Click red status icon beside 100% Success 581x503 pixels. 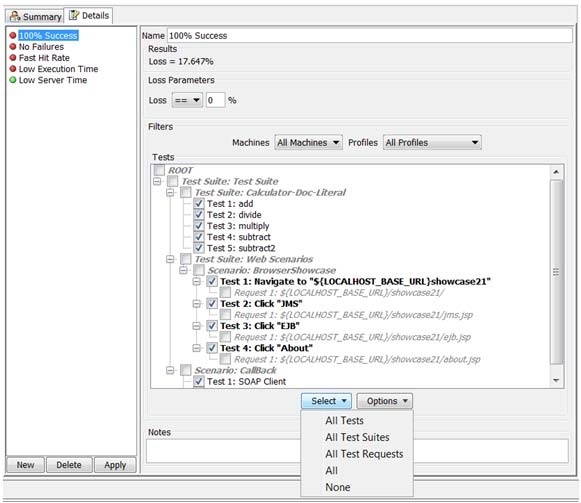(13, 36)
